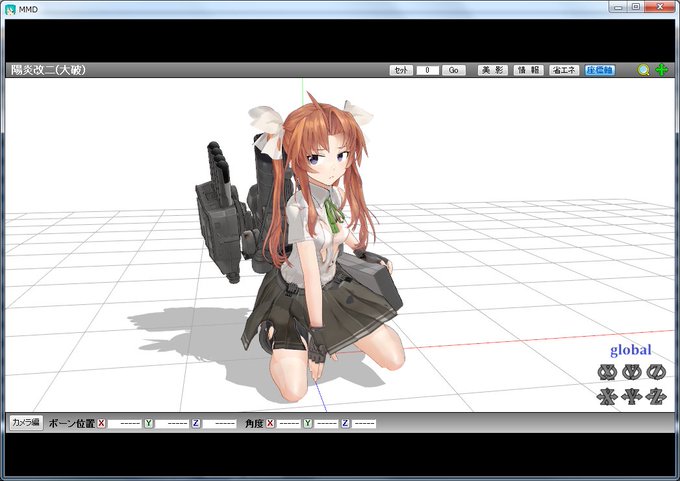Toggle the 情報 info display button

(528, 70)
